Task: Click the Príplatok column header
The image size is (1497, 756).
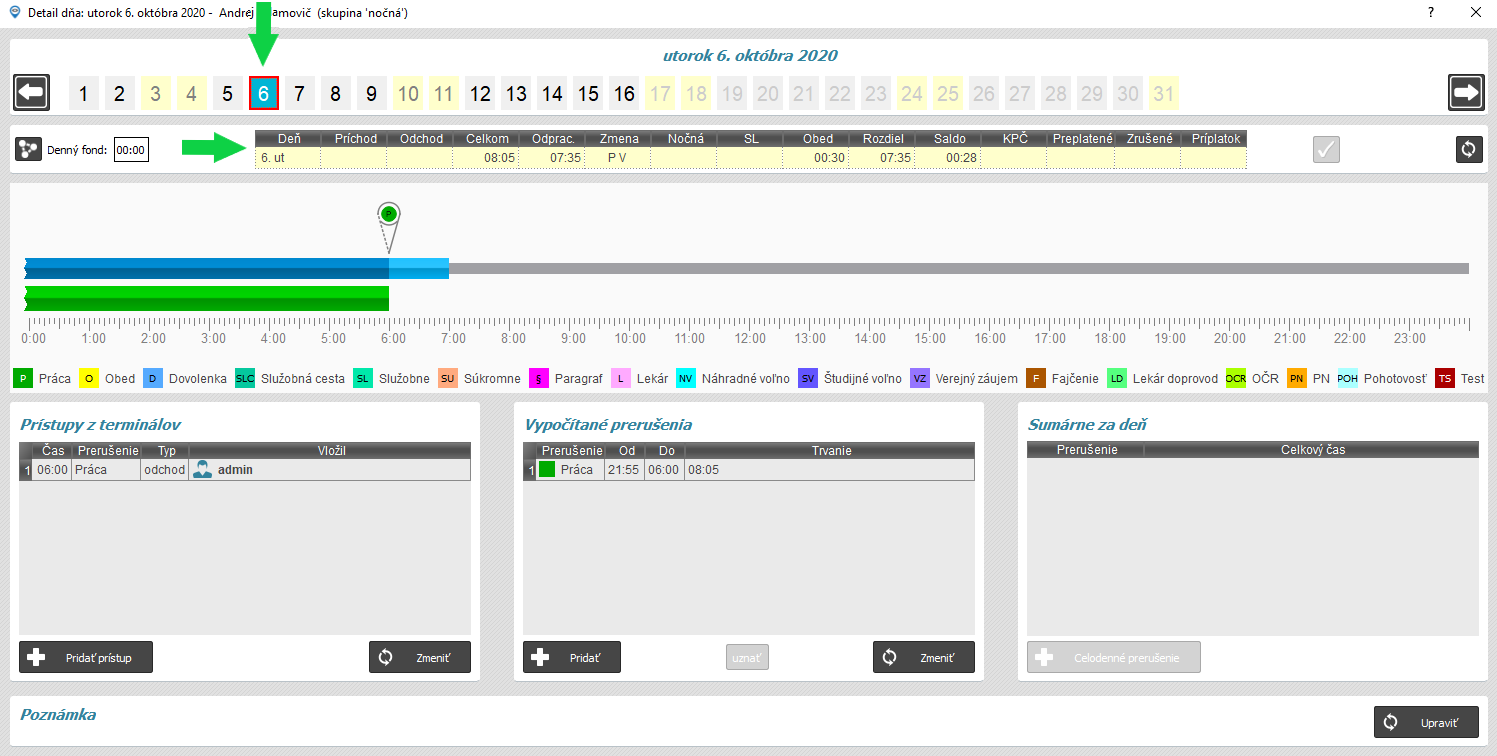Action: (1213, 139)
